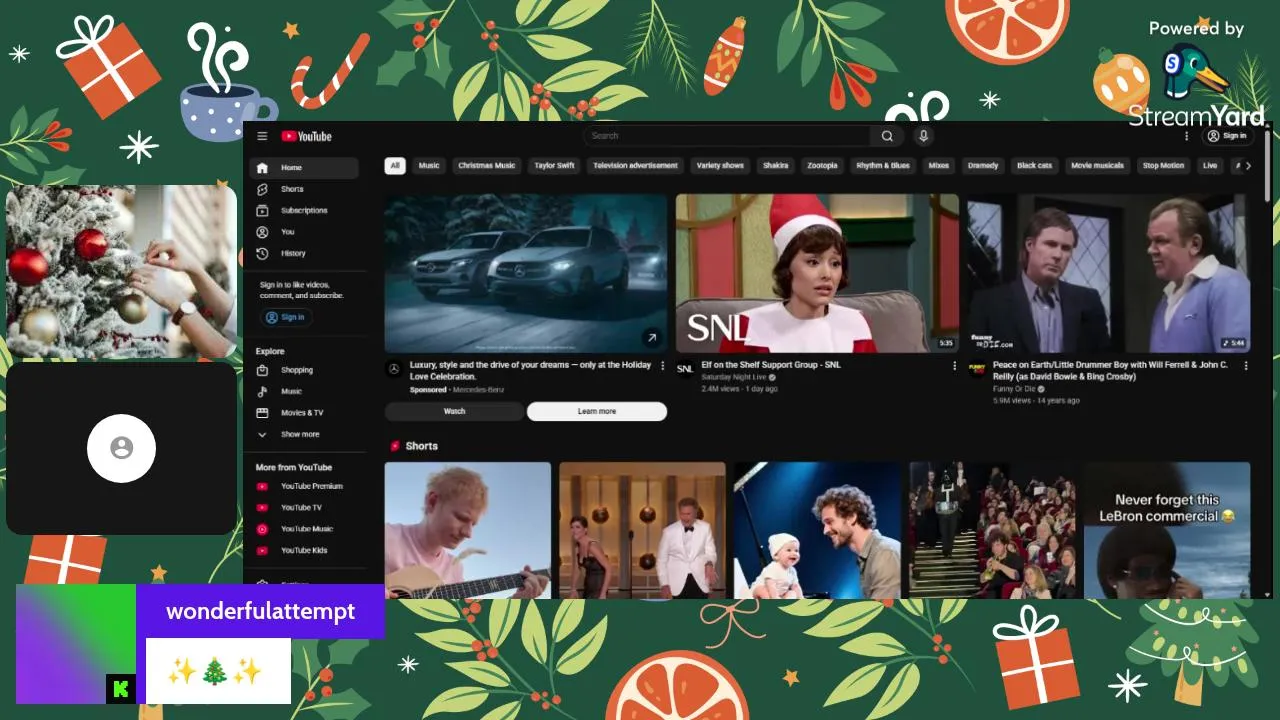This screenshot has width=1280, height=720.
Task: Select the Live chip
Action: (1210, 165)
